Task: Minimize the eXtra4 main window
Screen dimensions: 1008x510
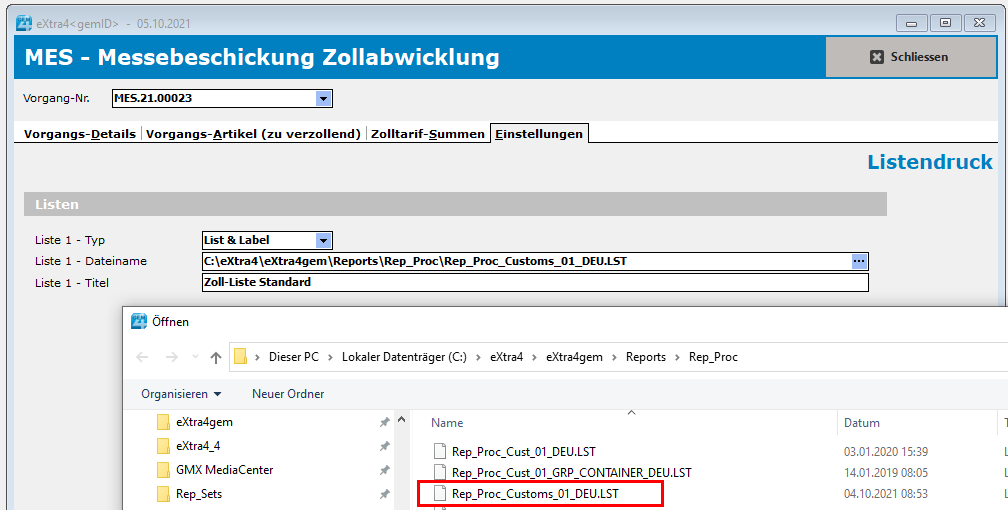Action: pos(911,23)
